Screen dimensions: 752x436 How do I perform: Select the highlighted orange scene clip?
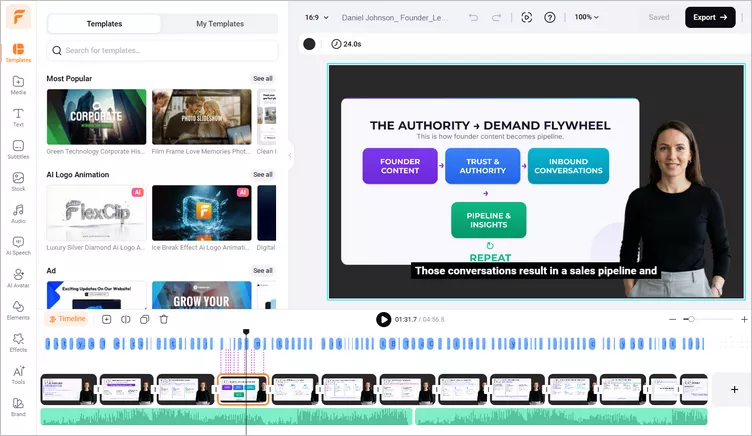[243, 389]
